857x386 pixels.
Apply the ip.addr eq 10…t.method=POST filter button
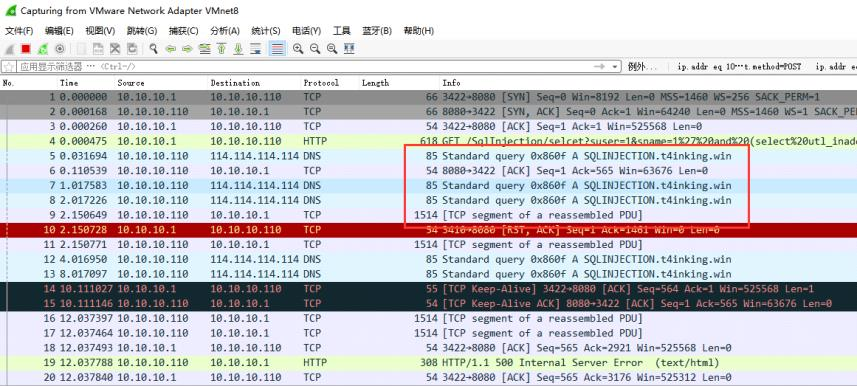click(739, 67)
